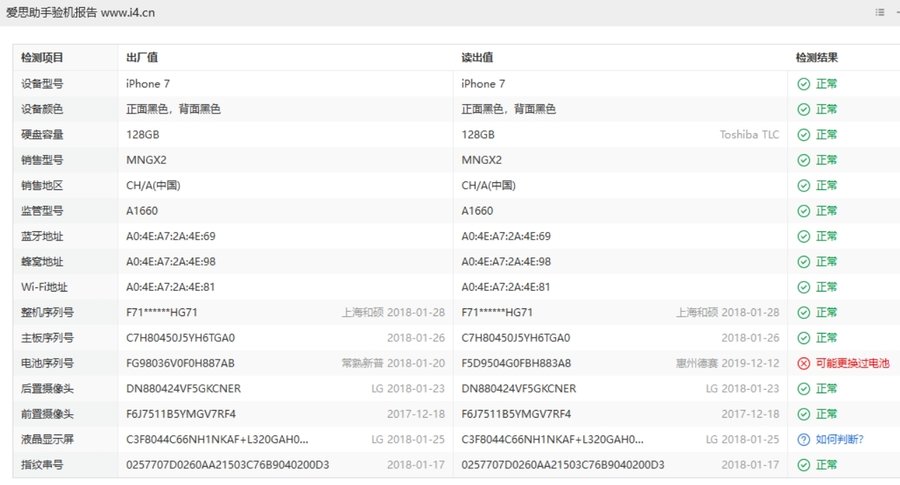Select the 销售地区 row label

coord(42,185)
